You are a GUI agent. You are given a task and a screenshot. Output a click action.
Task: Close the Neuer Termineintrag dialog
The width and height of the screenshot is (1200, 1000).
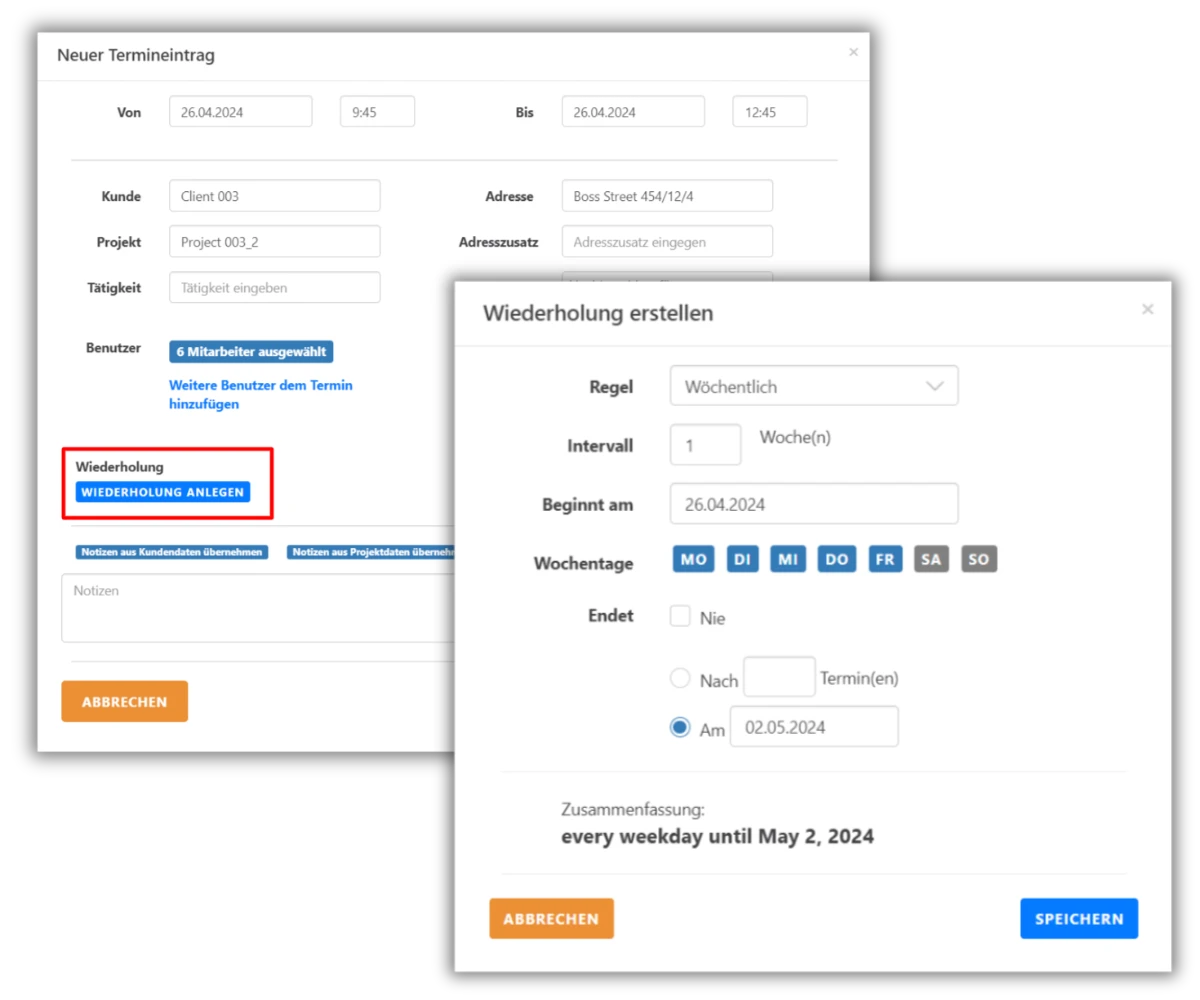[853, 52]
